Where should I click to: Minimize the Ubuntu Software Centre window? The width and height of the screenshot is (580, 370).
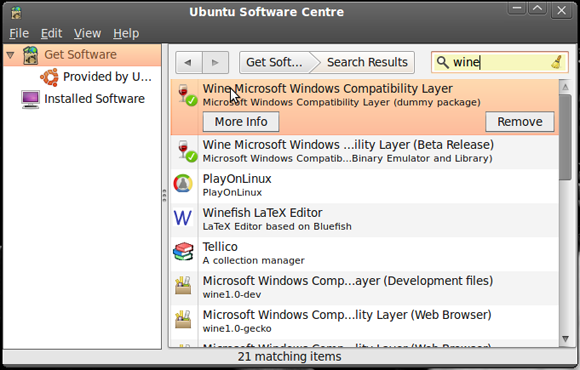(517, 9)
